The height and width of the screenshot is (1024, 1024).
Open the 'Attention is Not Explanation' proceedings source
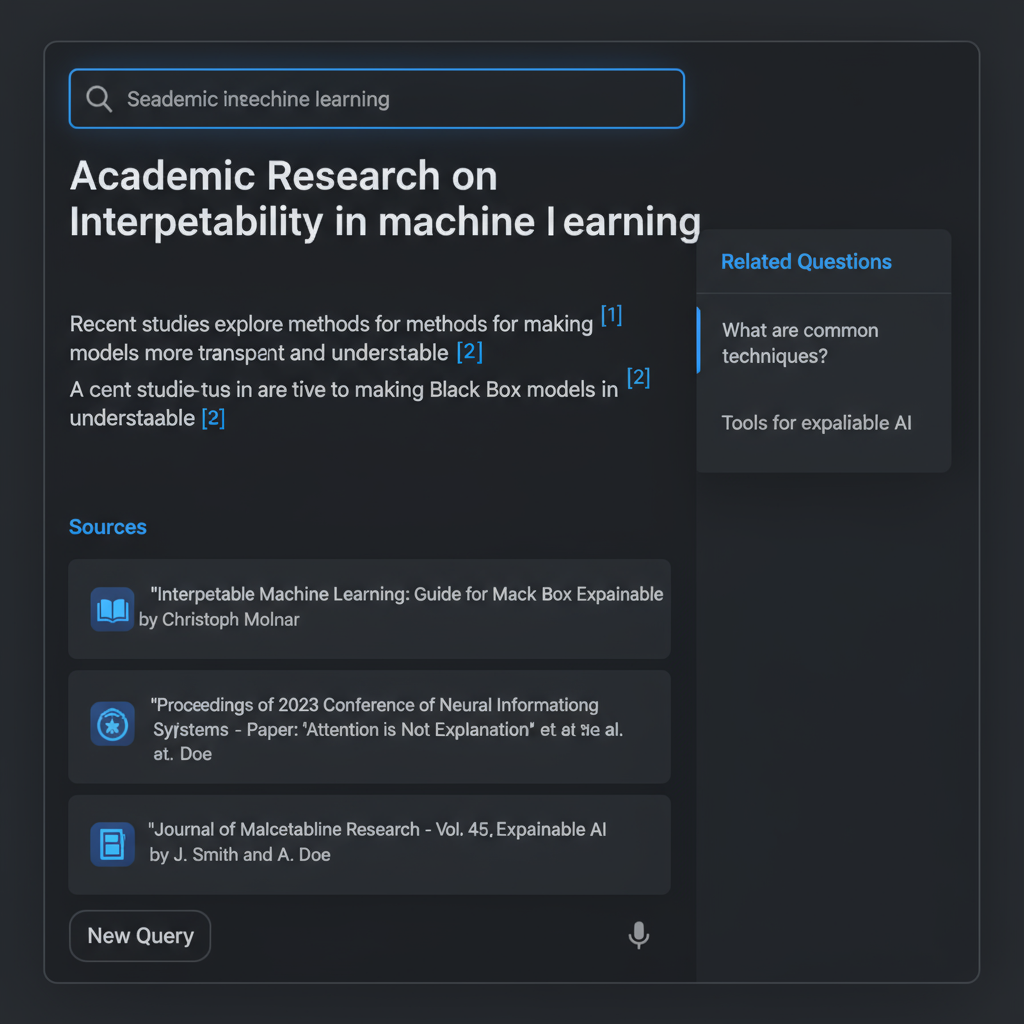coord(370,727)
